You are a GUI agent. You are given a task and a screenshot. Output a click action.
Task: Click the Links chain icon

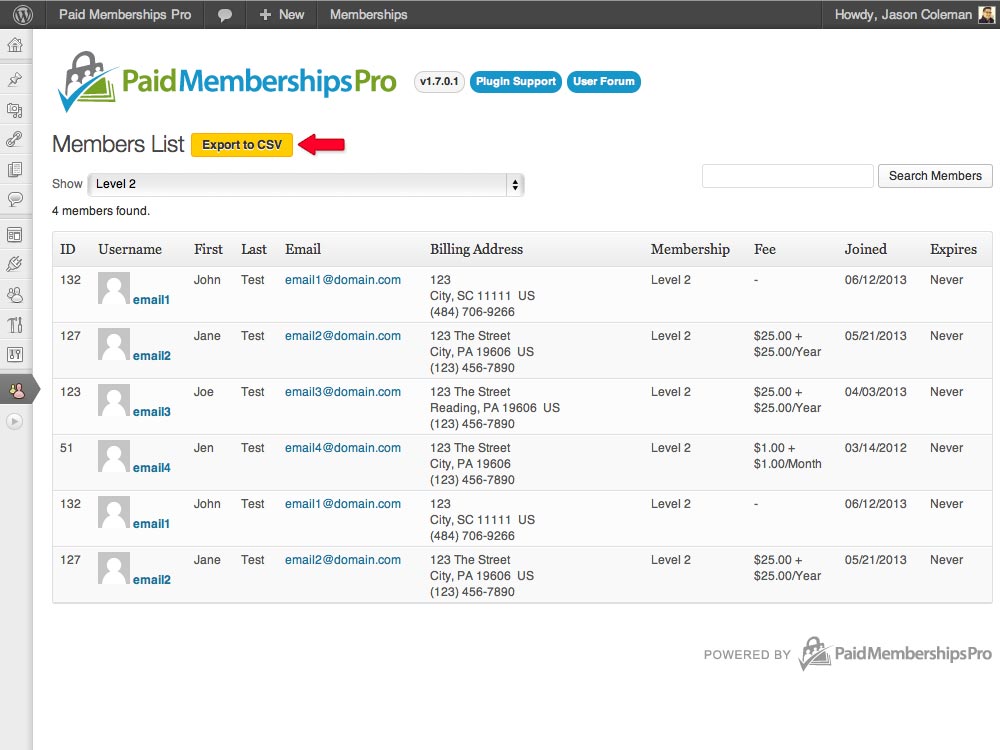pyautogui.click(x=15, y=140)
